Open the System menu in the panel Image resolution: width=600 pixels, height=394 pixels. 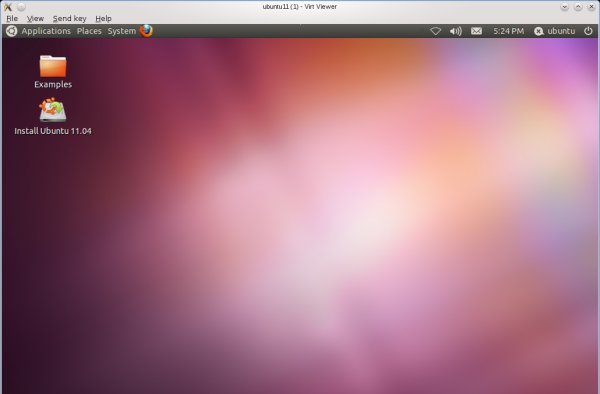point(122,31)
